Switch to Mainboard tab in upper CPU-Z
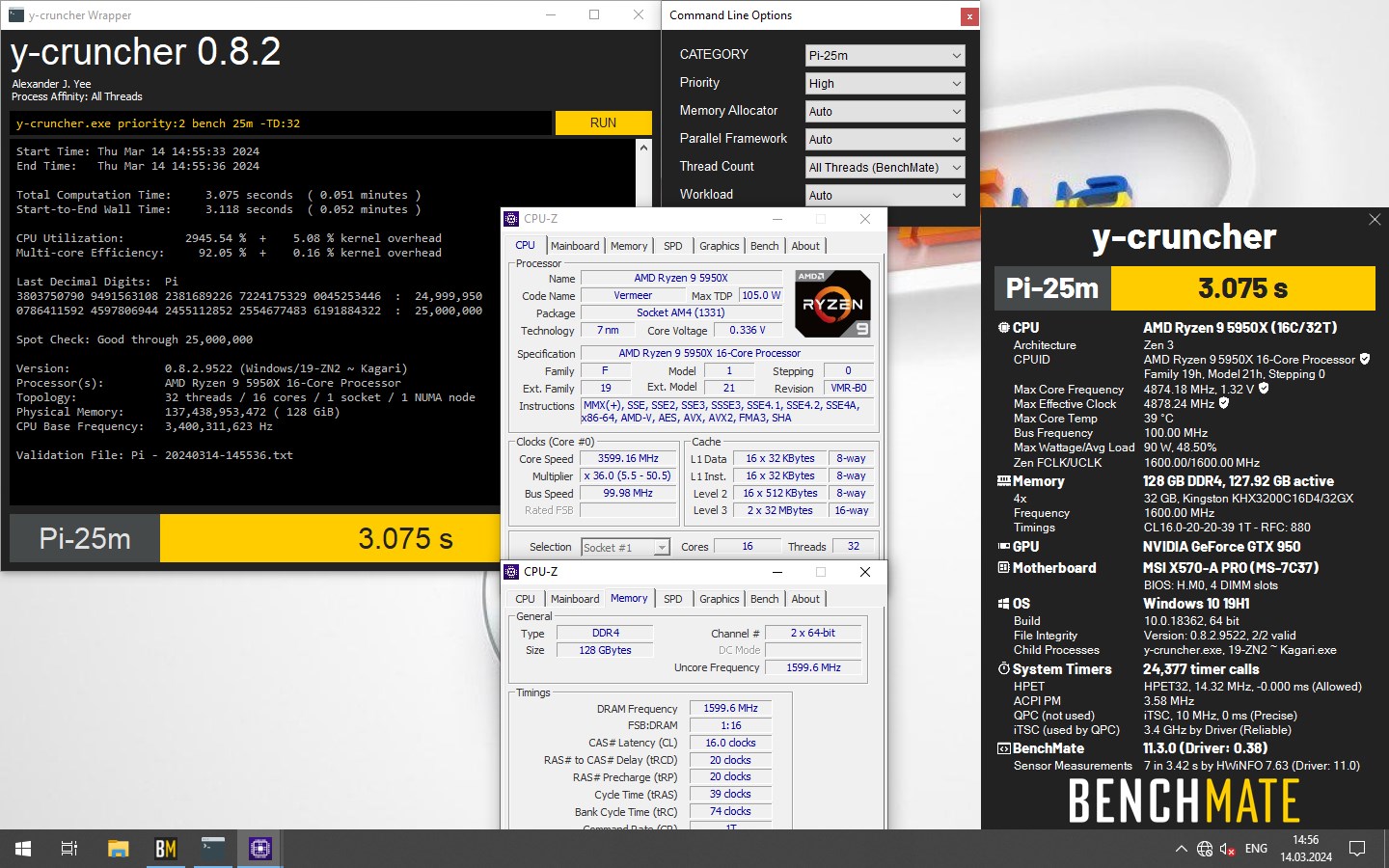 click(575, 246)
